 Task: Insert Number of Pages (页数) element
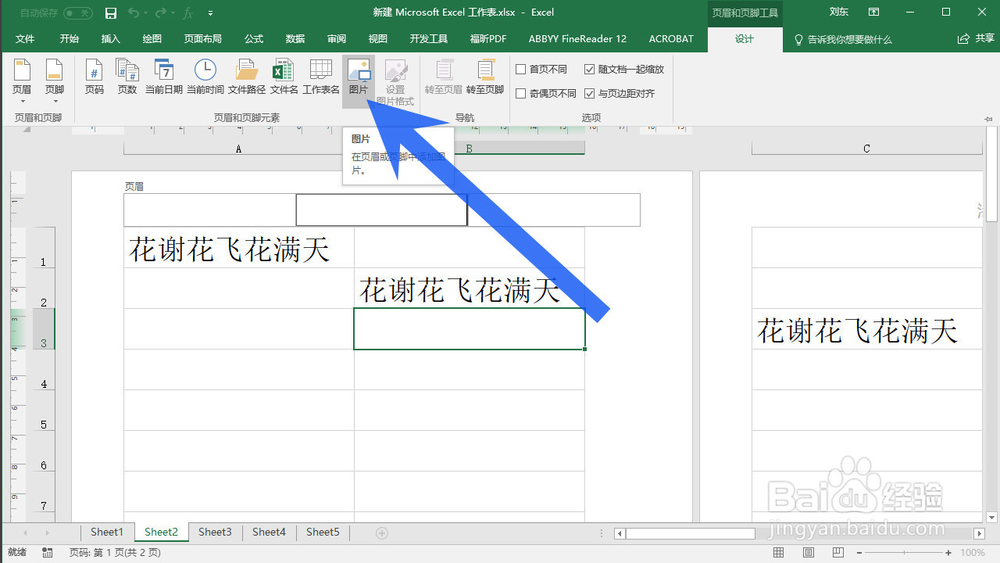coord(127,77)
